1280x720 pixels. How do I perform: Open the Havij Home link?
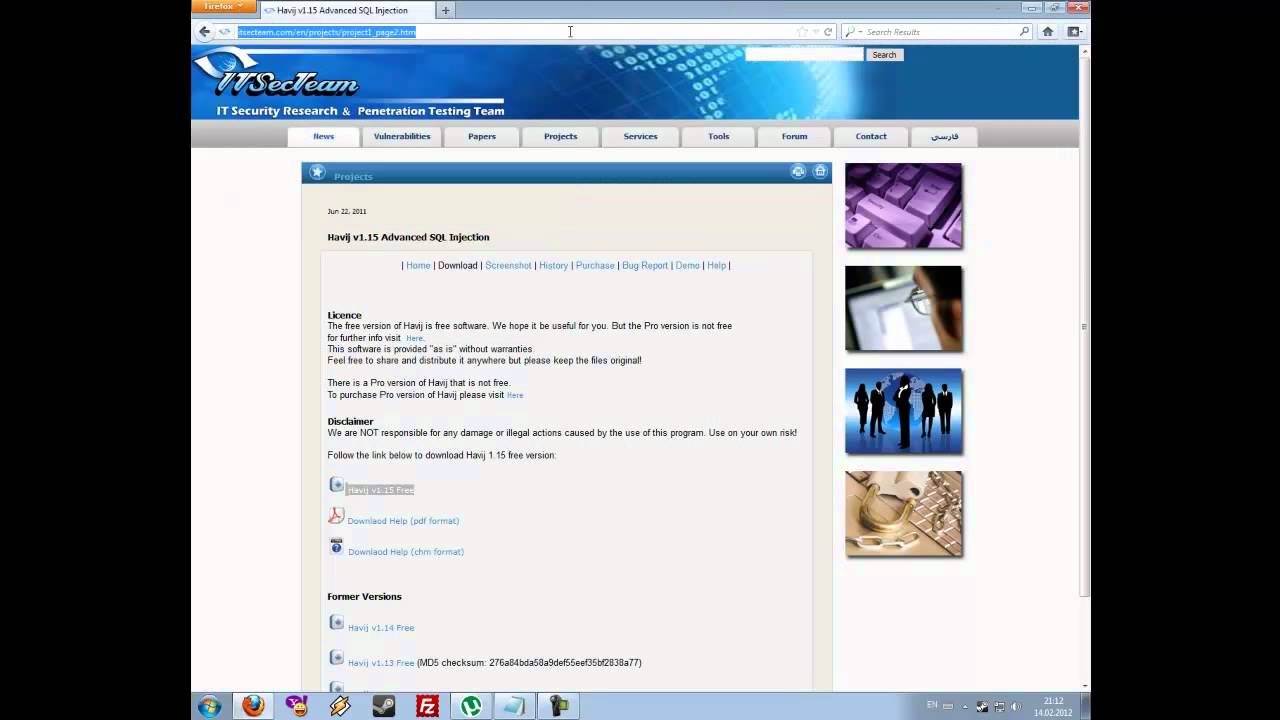418,266
